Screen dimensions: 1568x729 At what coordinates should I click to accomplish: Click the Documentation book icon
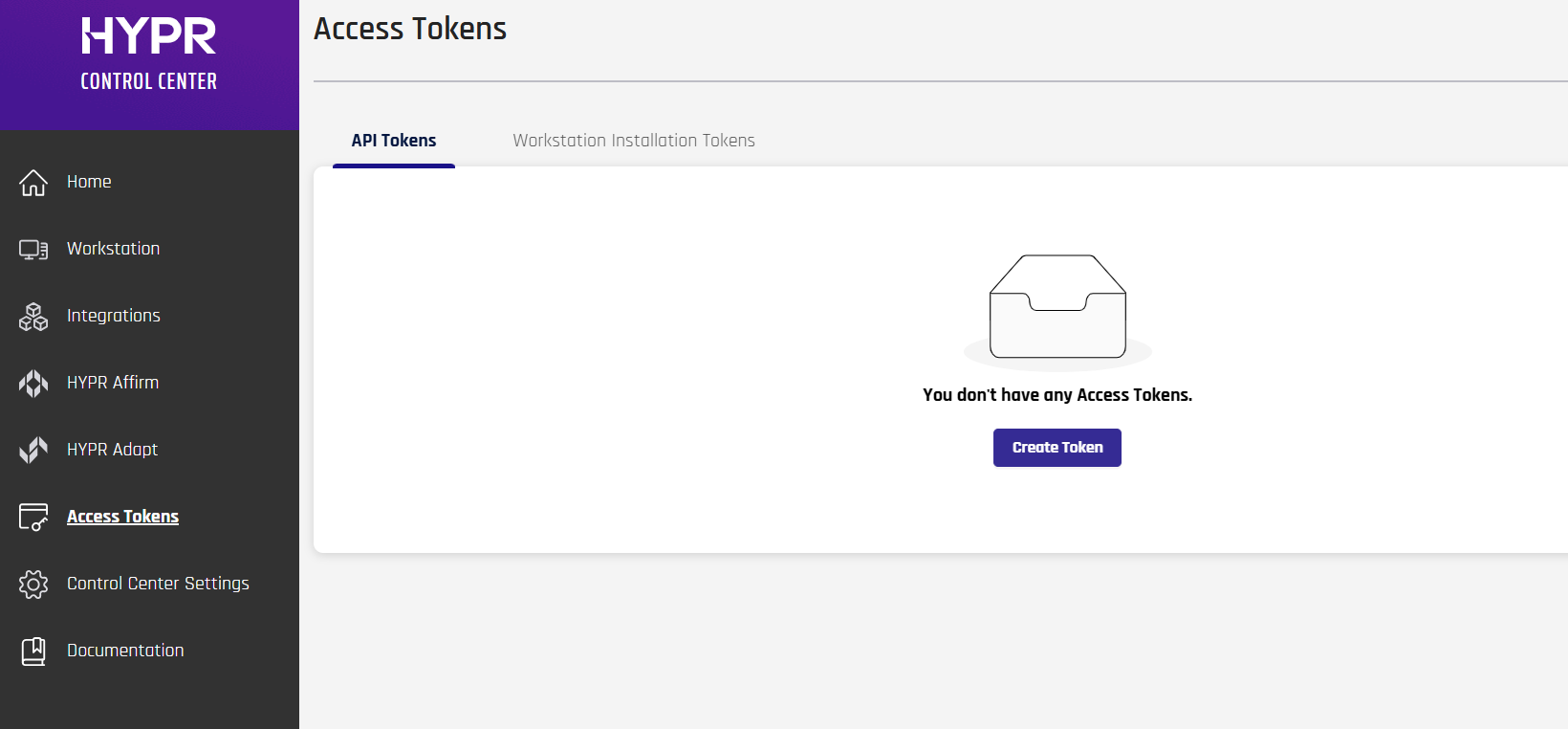point(33,651)
